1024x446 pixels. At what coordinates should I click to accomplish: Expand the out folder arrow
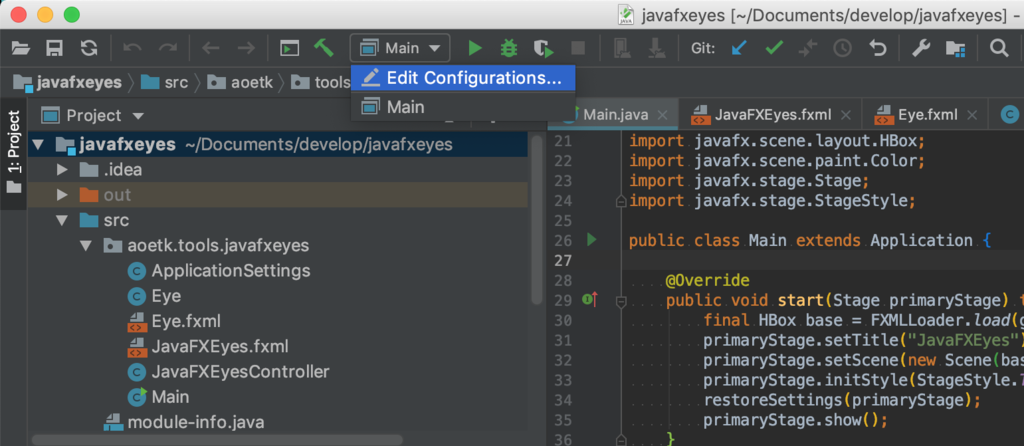63,195
